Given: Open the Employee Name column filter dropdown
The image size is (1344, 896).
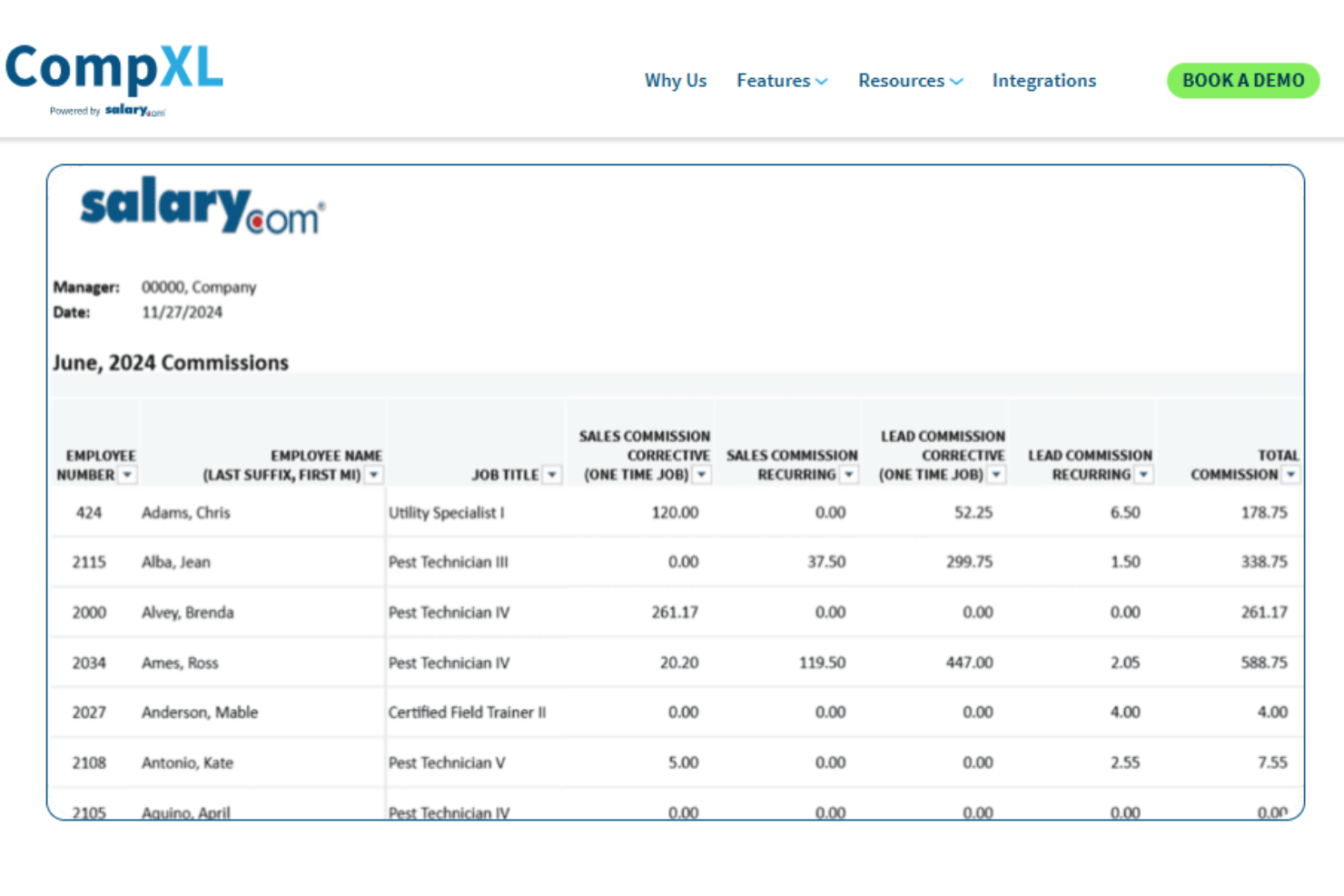Looking at the screenshot, I should click(x=374, y=474).
